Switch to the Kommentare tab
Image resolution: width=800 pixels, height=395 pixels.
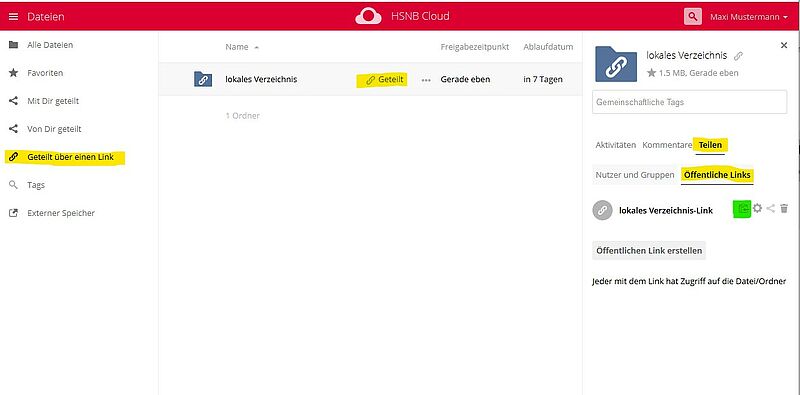[667, 145]
